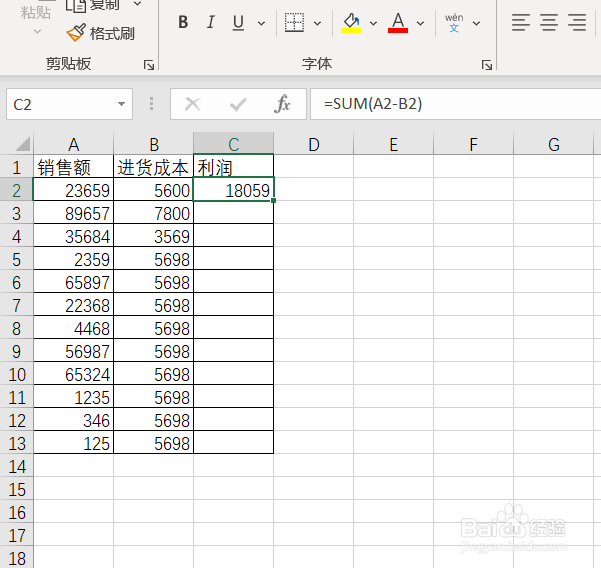Click cell with value 3569
601x568 pixels.
tap(154, 235)
